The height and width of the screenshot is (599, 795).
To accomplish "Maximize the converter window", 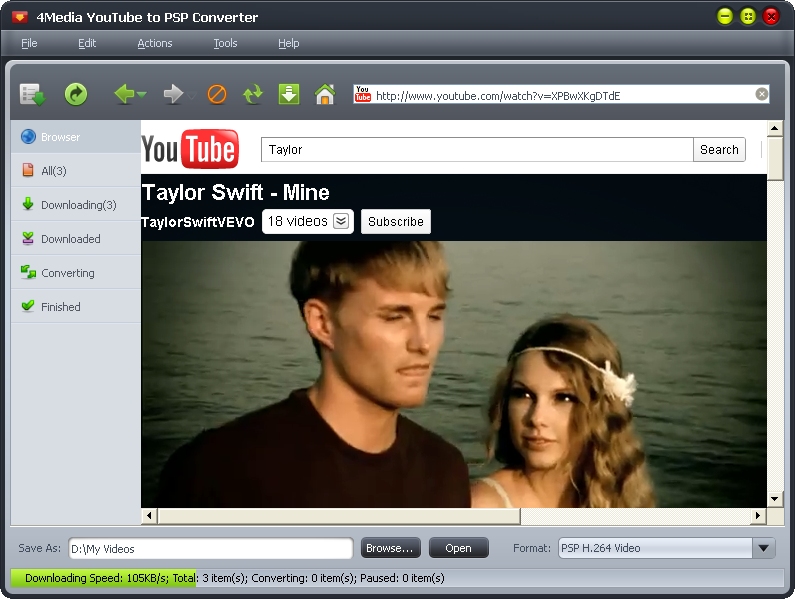I will pyautogui.click(x=748, y=17).
